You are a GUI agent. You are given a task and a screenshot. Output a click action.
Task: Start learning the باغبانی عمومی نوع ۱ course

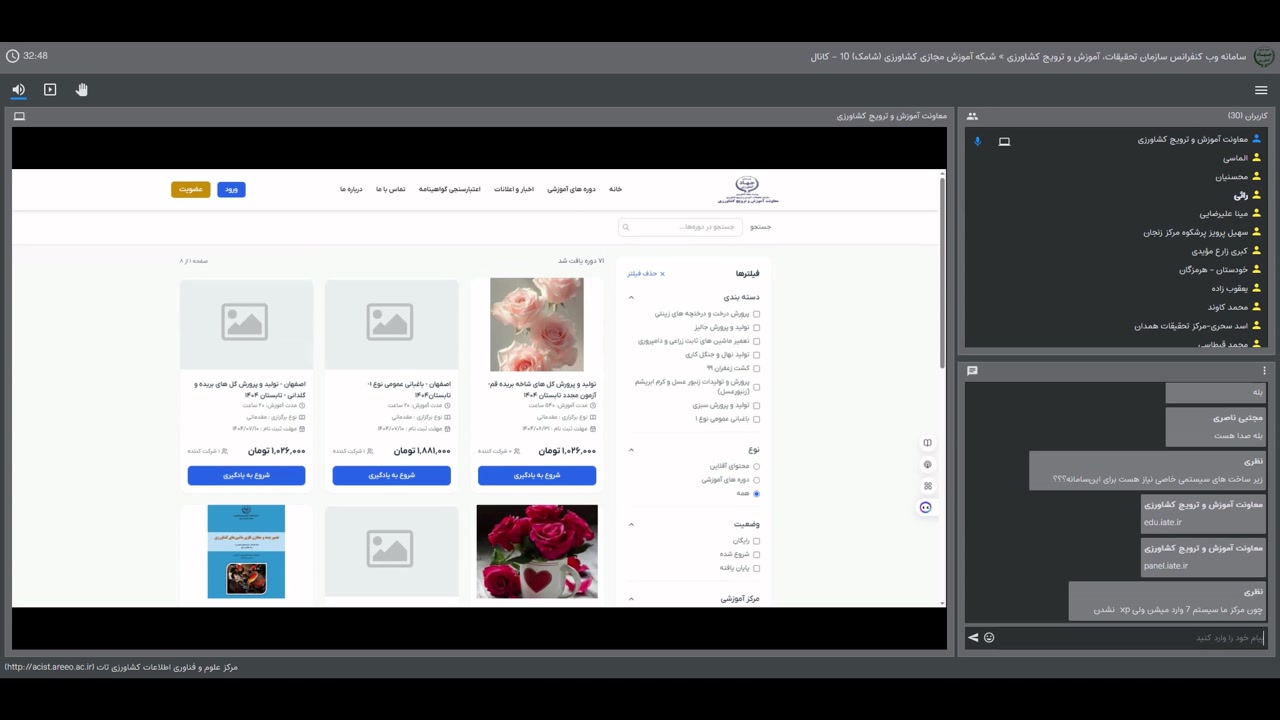point(392,476)
